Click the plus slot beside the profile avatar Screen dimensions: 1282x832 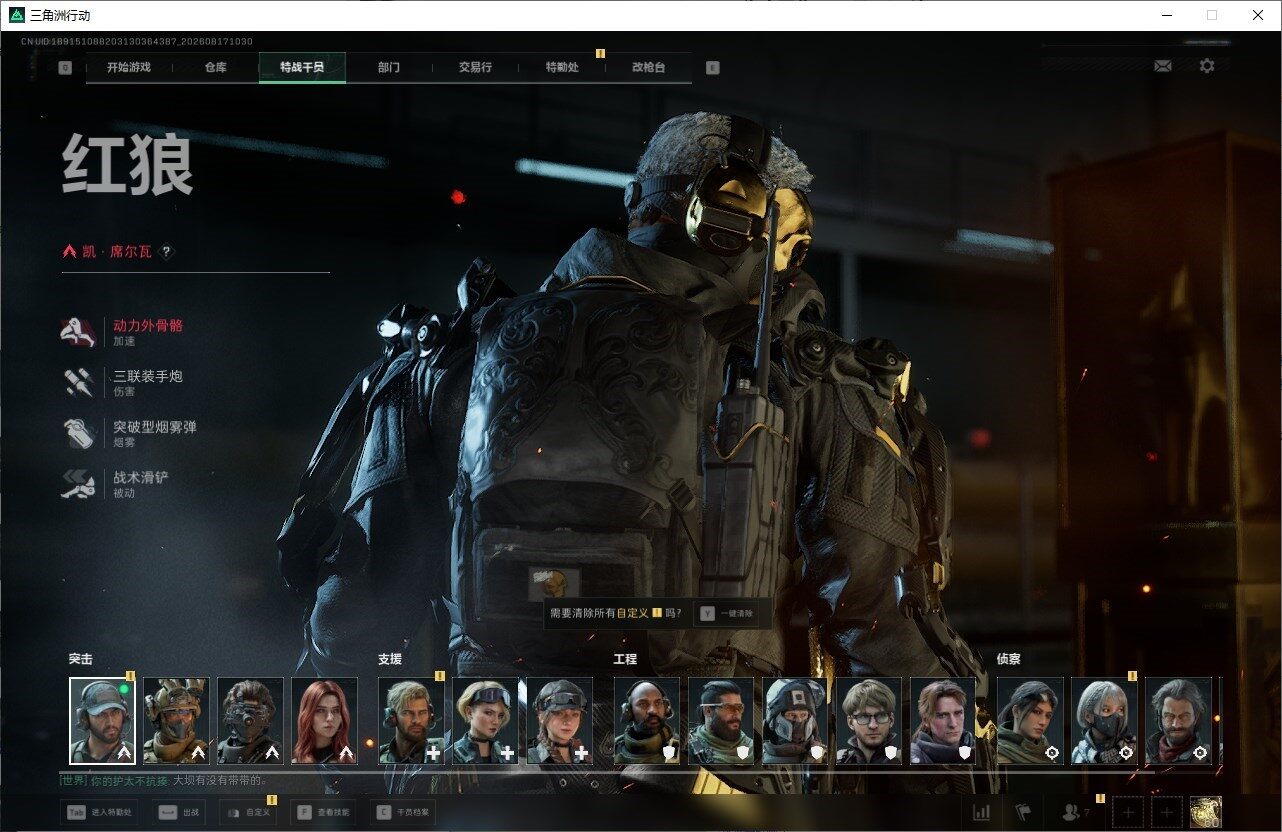point(1167,813)
